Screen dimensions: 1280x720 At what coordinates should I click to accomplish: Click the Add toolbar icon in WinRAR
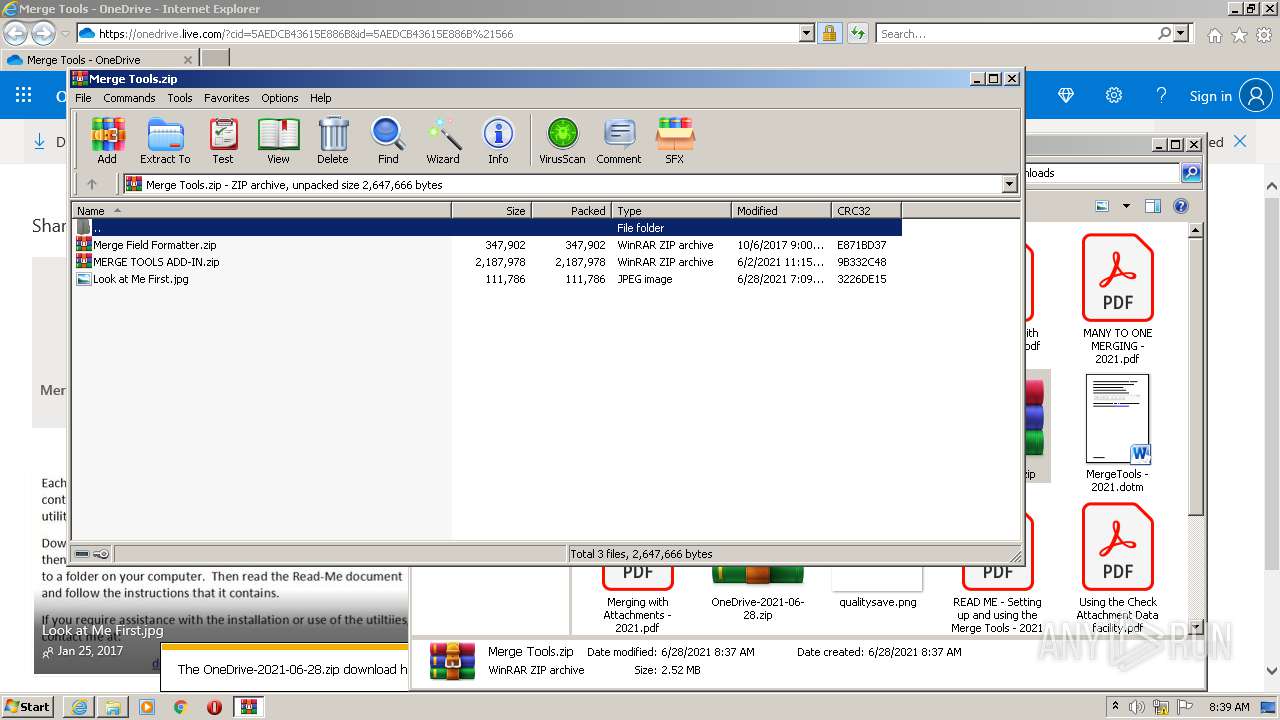107,141
